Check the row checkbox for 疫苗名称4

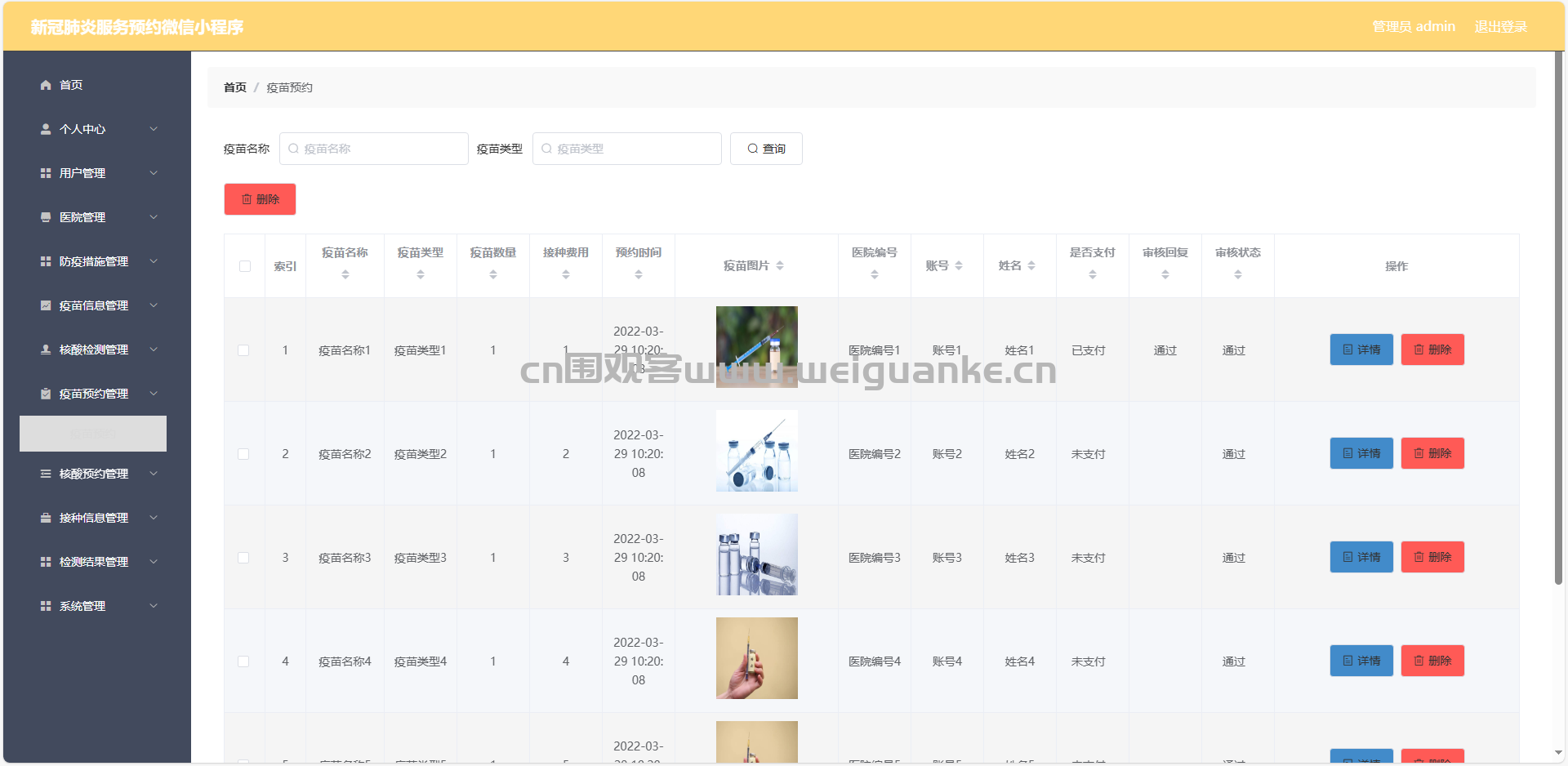click(x=243, y=661)
